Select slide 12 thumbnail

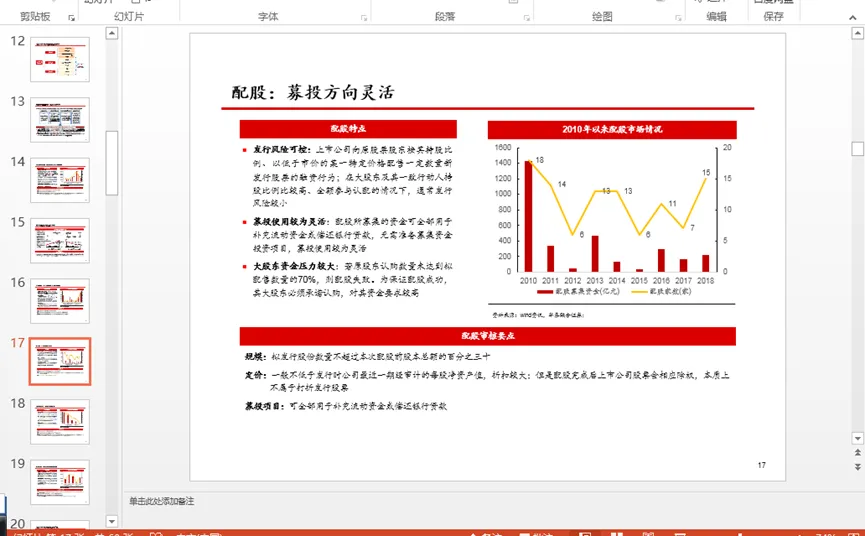[x=60, y=60]
